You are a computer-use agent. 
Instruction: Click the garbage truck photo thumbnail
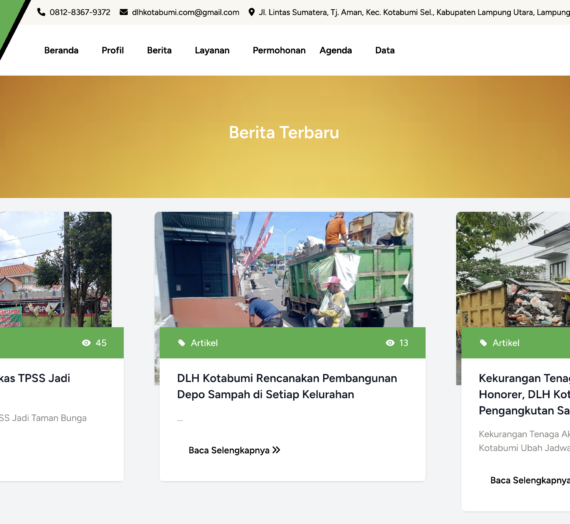[284, 269]
